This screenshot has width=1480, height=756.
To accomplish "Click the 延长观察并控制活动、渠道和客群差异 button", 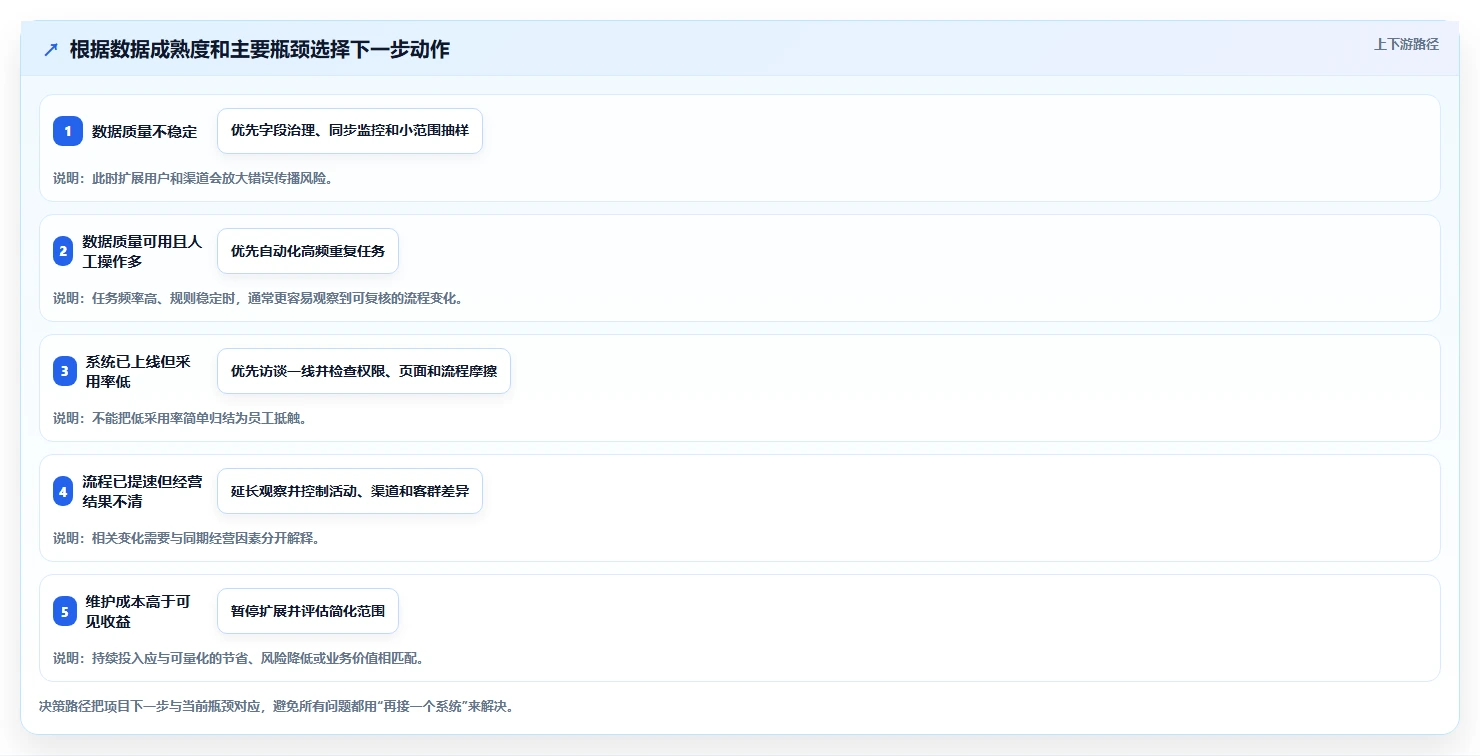I will point(350,491).
